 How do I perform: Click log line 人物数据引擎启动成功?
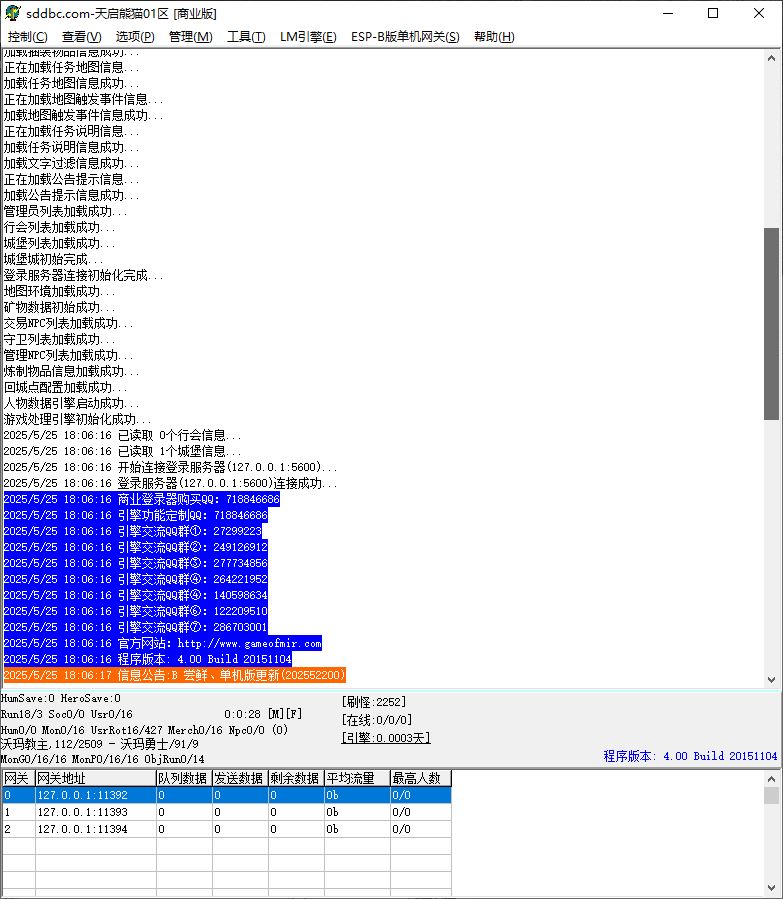tap(72, 403)
